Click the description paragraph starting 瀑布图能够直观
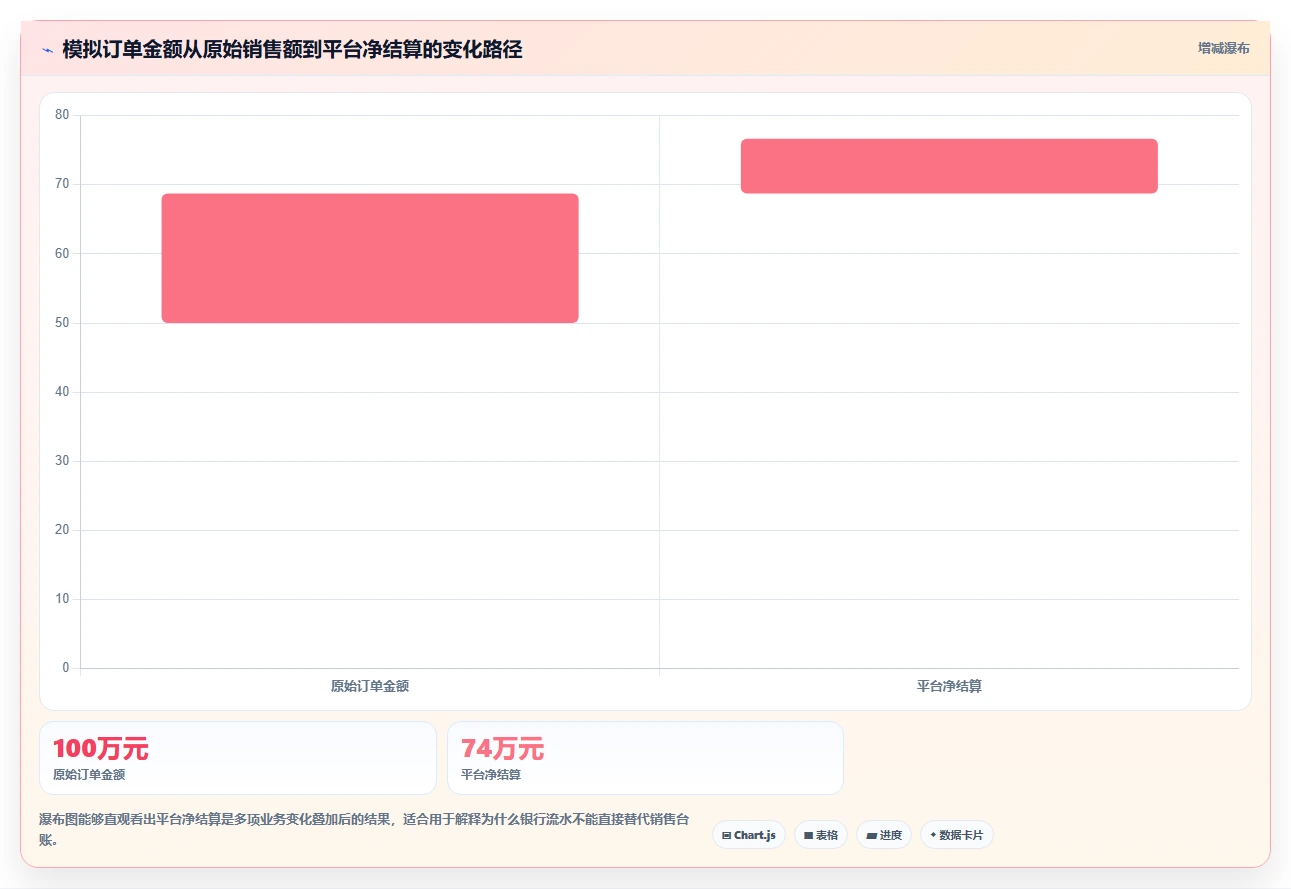The height and width of the screenshot is (889, 1291). [364, 830]
